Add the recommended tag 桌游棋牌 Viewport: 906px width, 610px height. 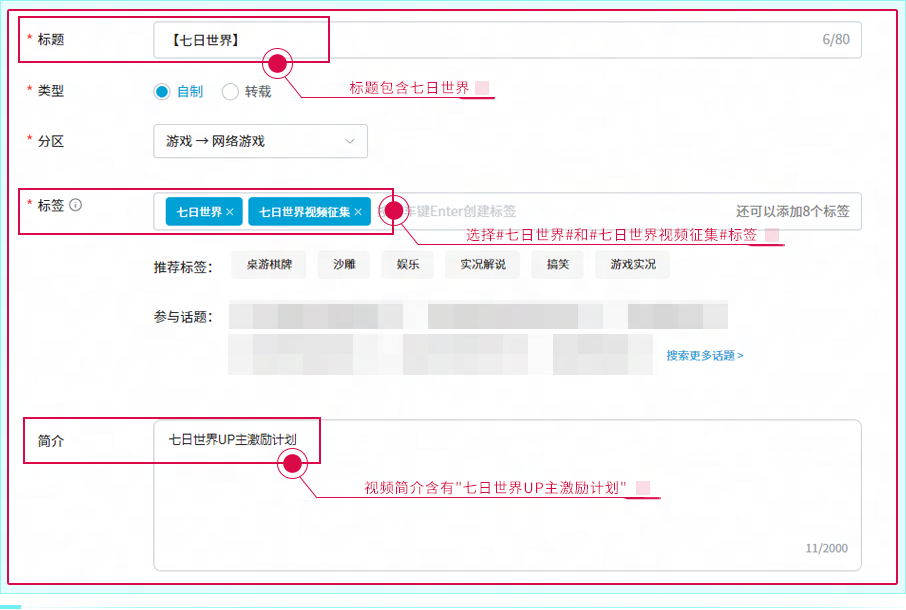coord(268,265)
